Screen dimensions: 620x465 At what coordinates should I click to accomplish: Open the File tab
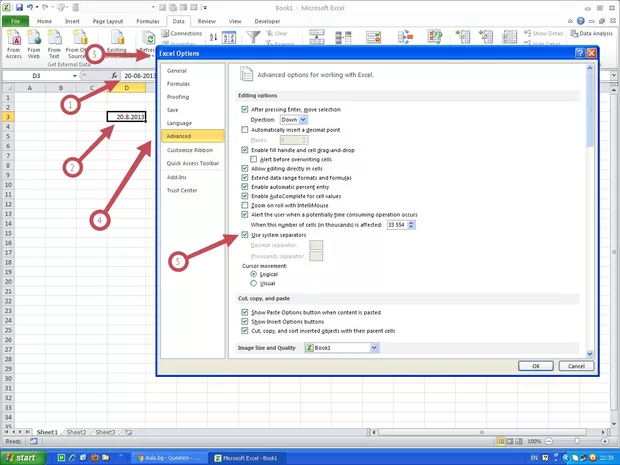(x=15, y=21)
